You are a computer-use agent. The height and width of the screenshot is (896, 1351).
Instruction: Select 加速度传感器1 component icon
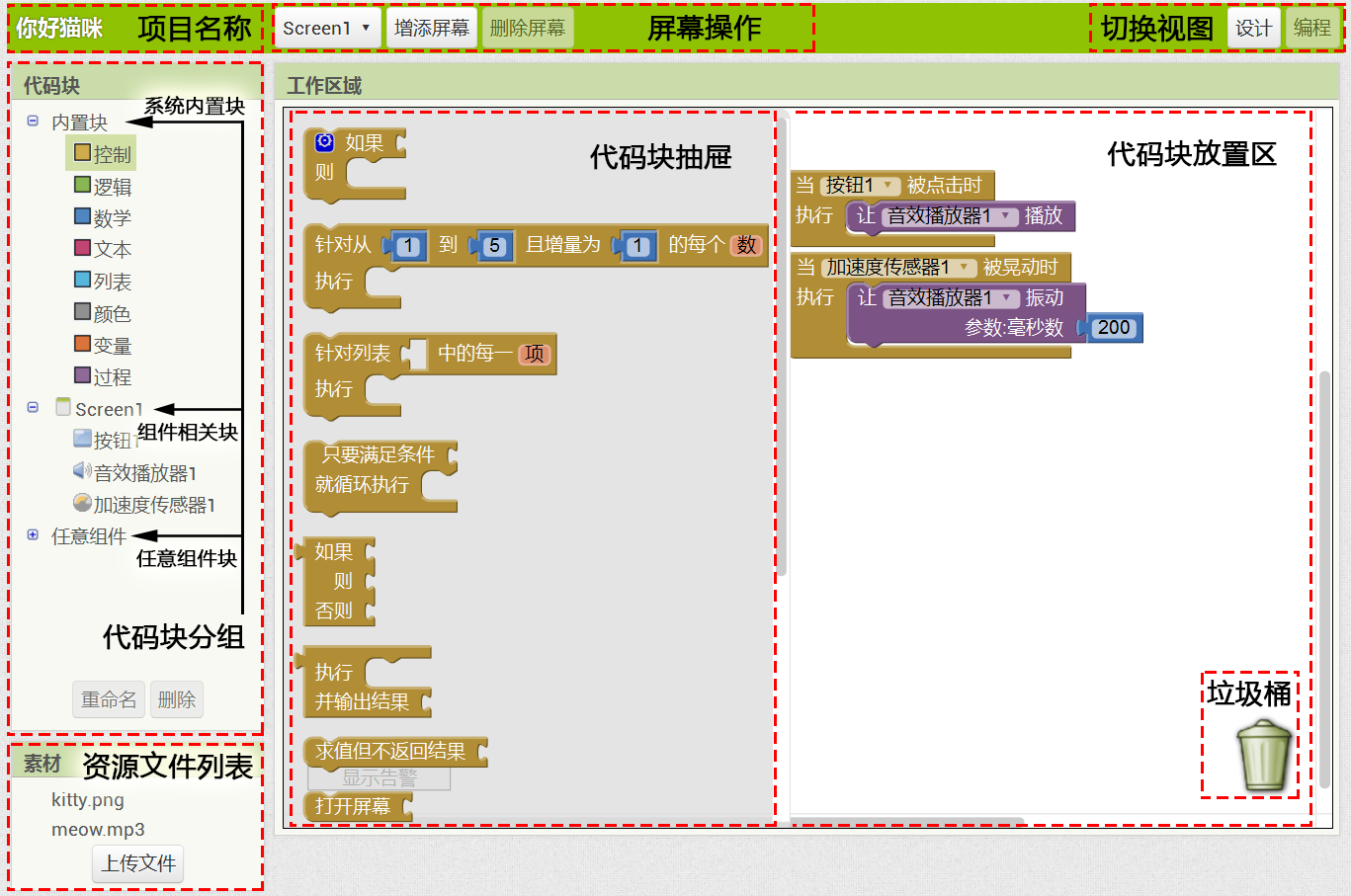[82, 504]
